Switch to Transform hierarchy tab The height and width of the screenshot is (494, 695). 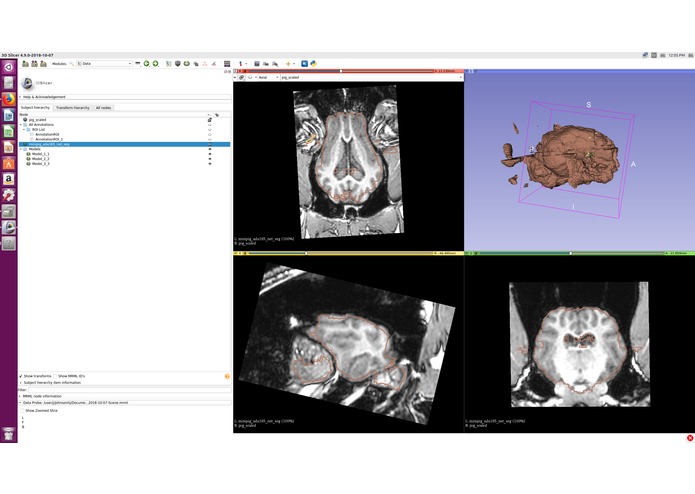pyautogui.click(x=73, y=108)
